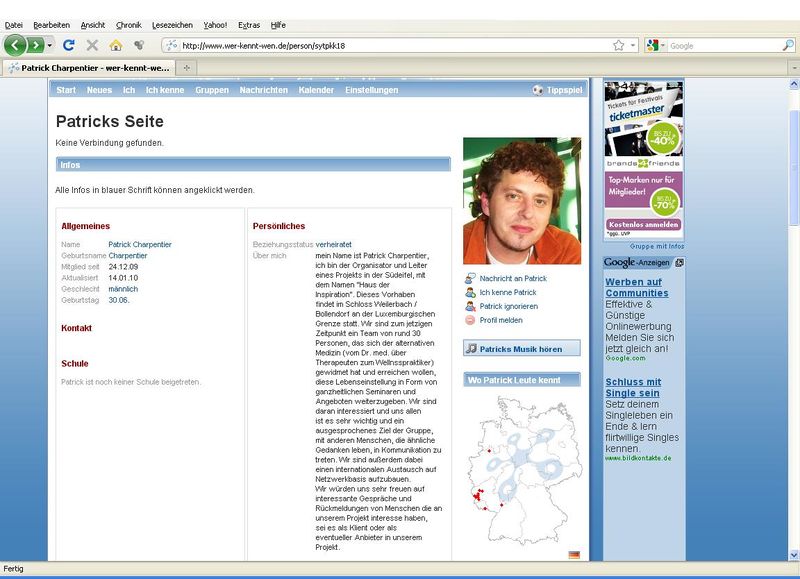Screen dimensions: 800x579
Task: Click the stop loading X icon
Action: (x=92, y=45)
